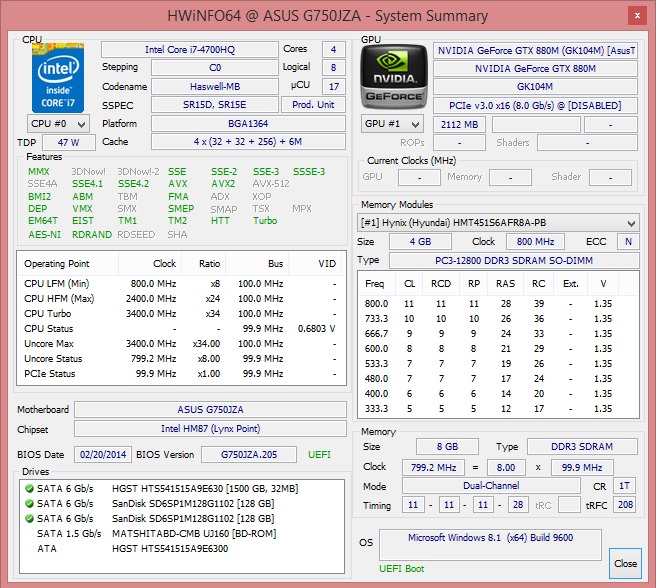This screenshot has width=656, height=588.
Task: Select the 333.3 frequency timing row
Action: point(498,408)
